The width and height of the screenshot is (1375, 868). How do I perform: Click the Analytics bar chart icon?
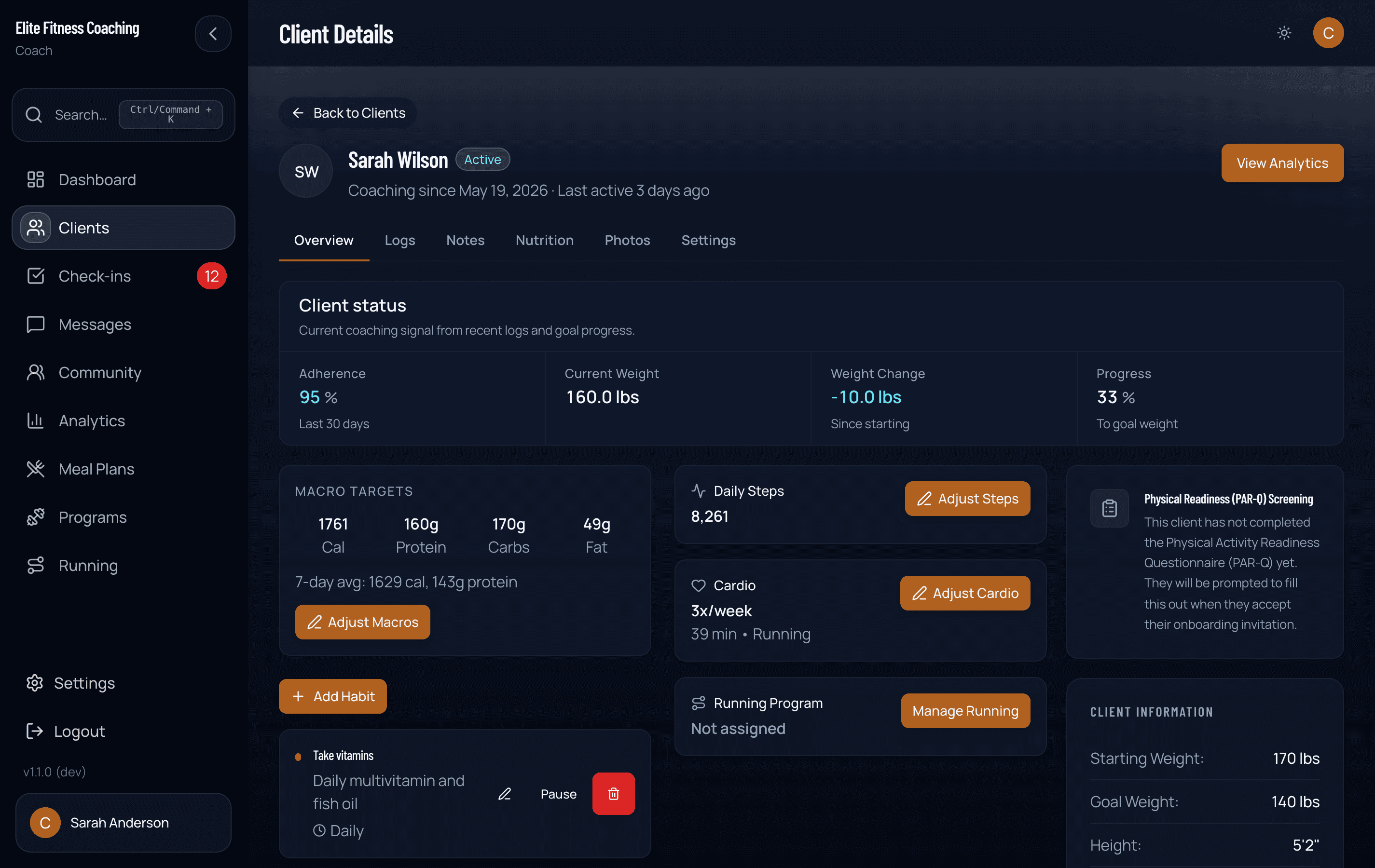pyautogui.click(x=35, y=420)
